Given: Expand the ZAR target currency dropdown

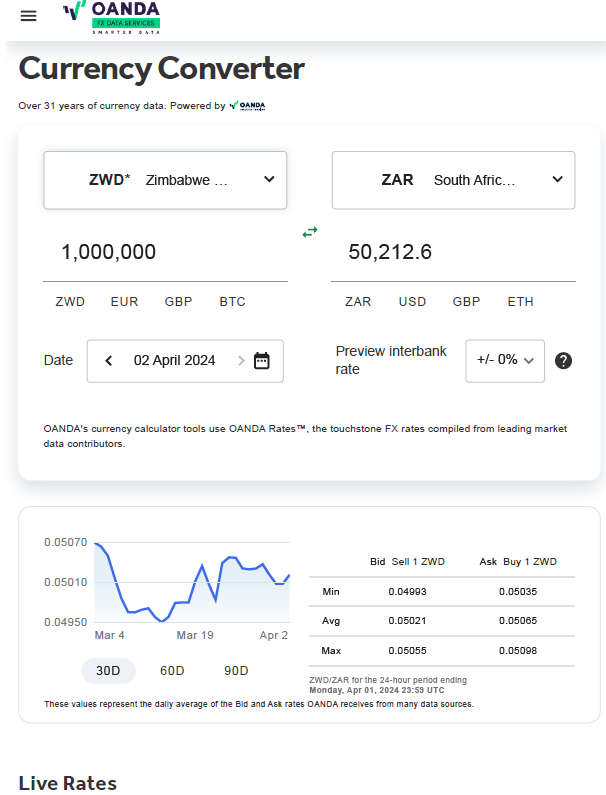Looking at the screenshot, I should pyautogui.click(x=453, y=180).
